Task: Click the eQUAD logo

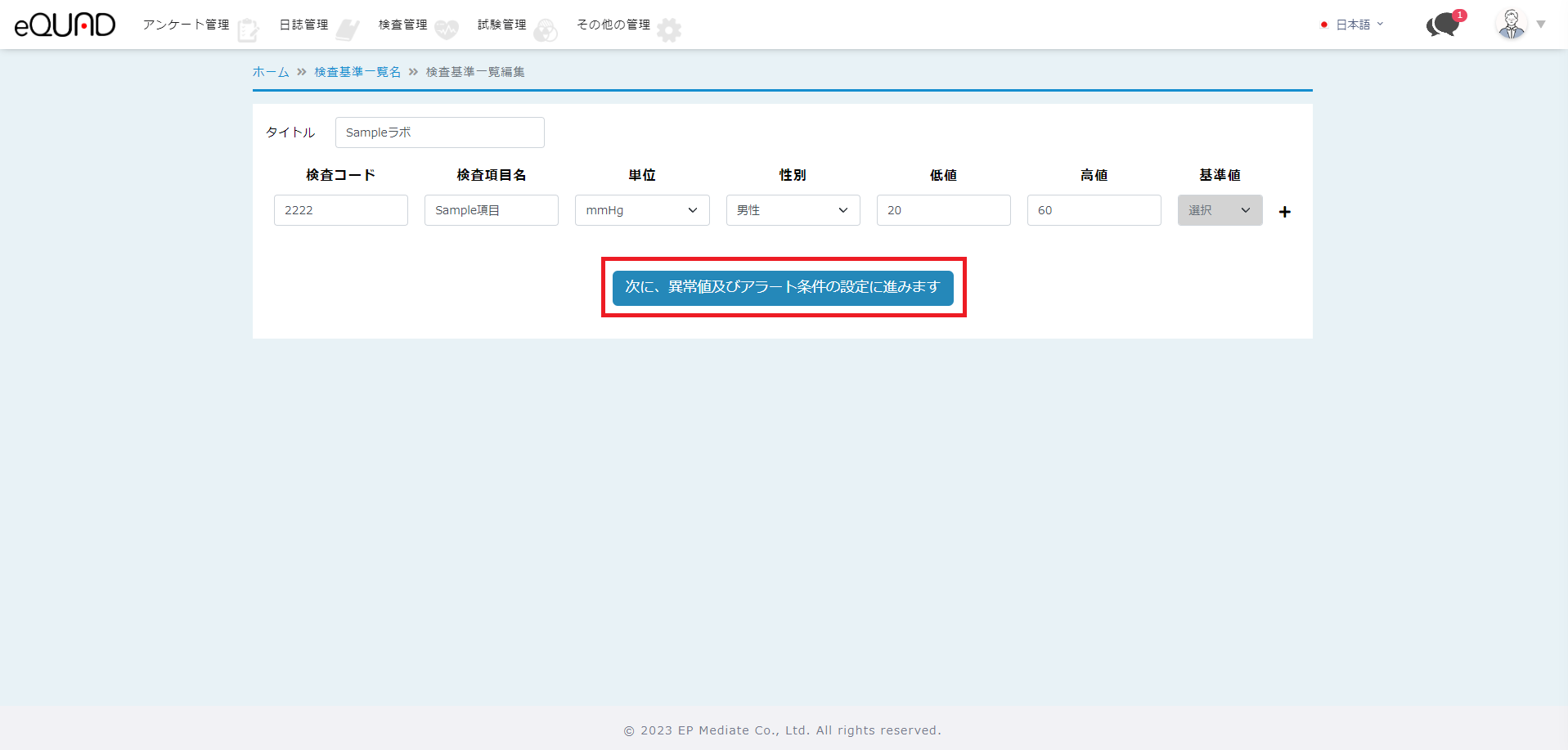Action: point(65,25)
